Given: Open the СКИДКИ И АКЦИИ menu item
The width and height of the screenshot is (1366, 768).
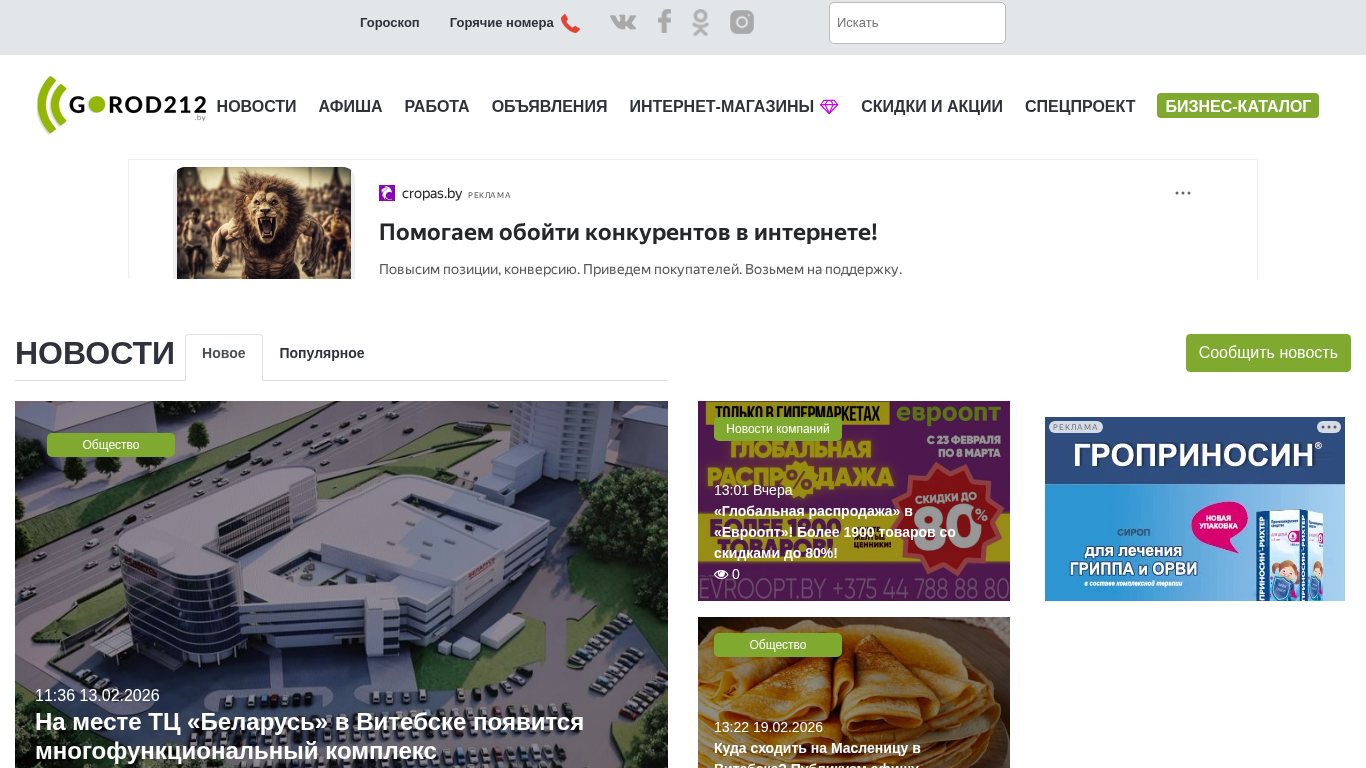Looking at the screenshot, I should click(932, 107).
